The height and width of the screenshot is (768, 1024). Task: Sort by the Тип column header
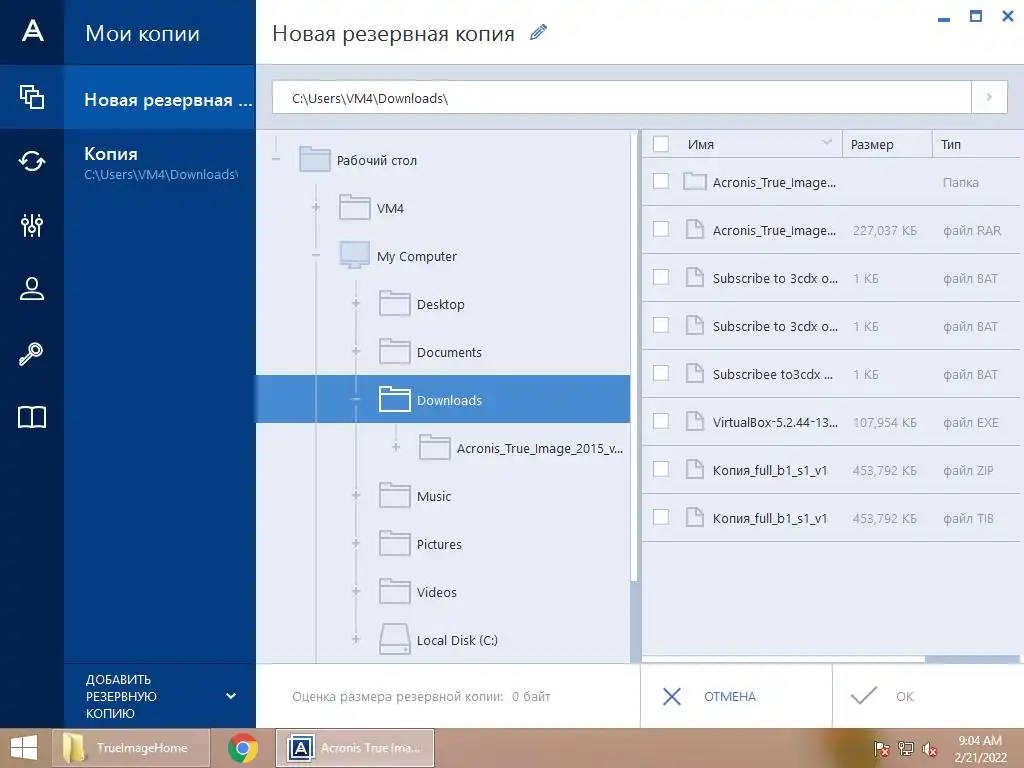pyautogui.click(x=976, y=144)
